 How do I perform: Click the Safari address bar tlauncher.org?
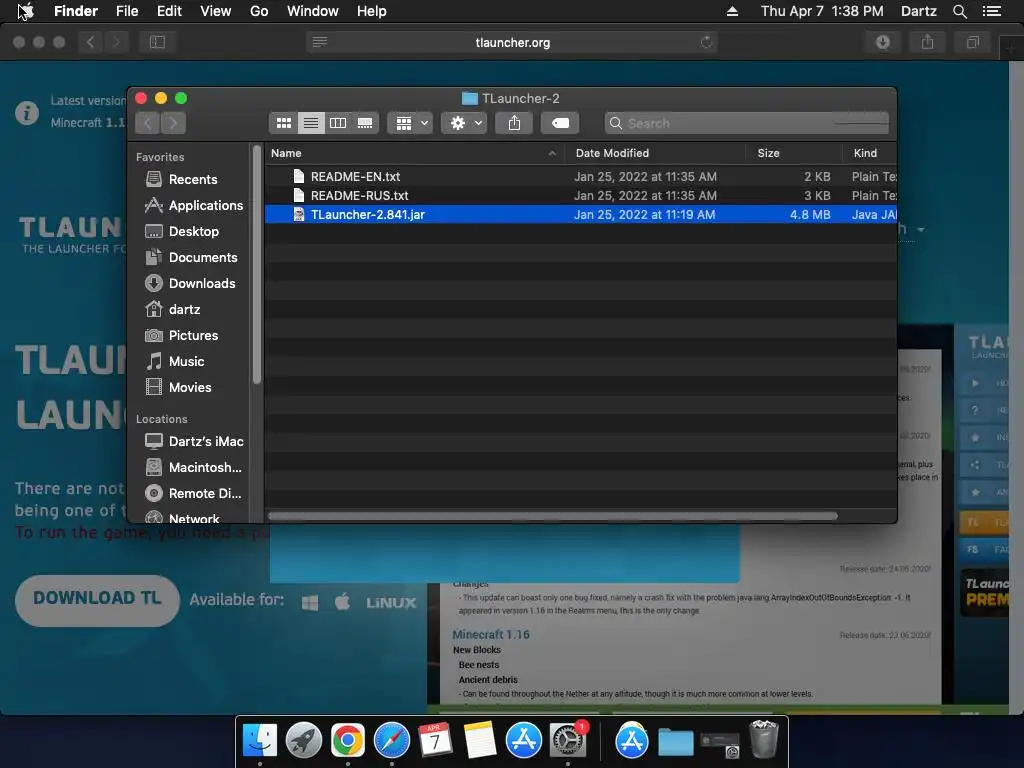[513, 42]
